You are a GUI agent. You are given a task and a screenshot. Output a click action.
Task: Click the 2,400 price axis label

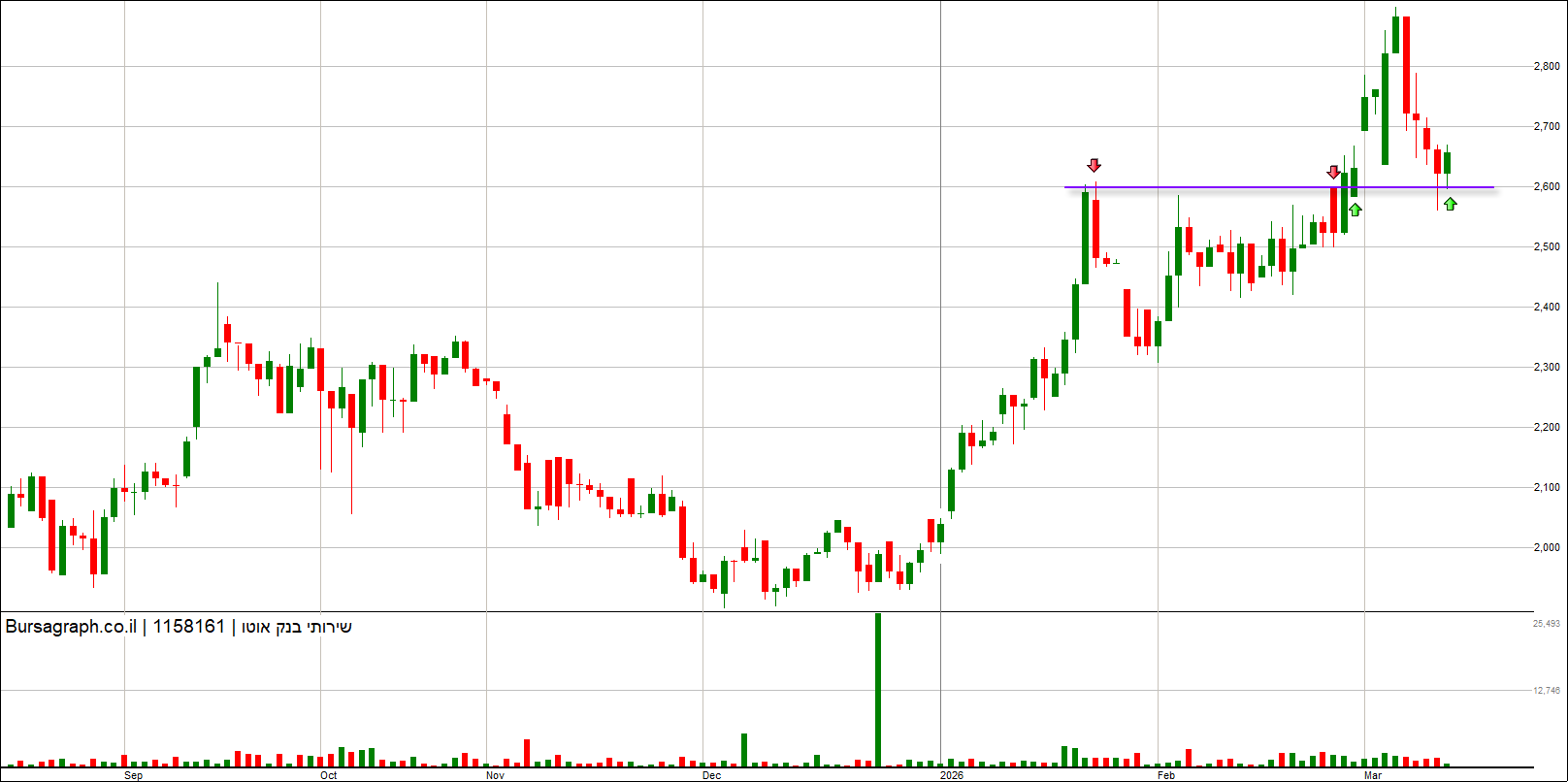point(1547,307)
